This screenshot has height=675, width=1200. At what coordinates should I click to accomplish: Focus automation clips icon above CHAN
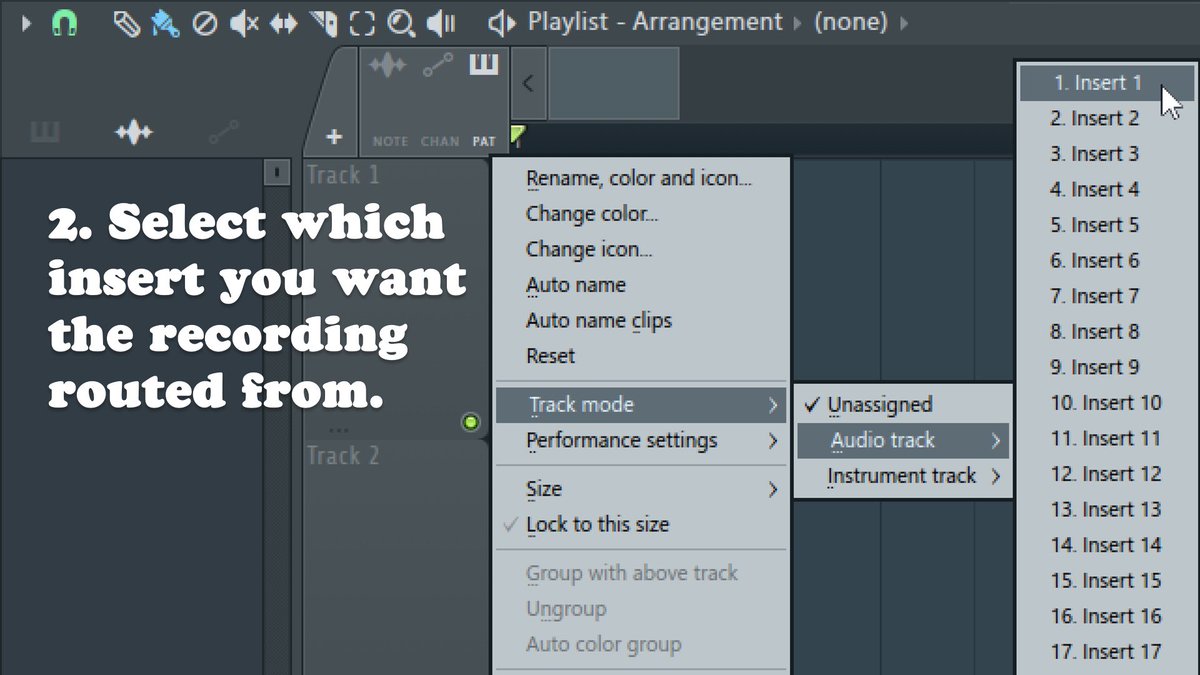click(438, 66)
